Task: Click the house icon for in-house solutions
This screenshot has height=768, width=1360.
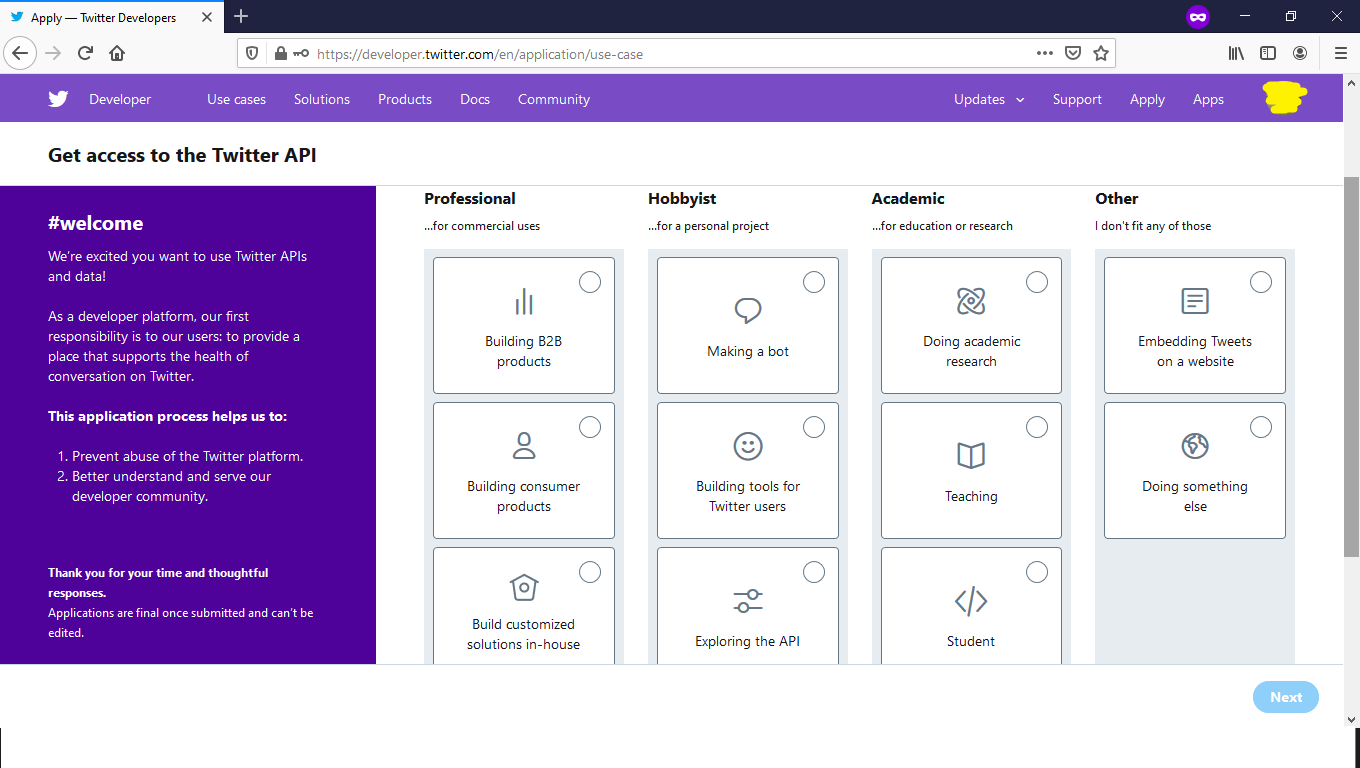Action: coord(524,587)
